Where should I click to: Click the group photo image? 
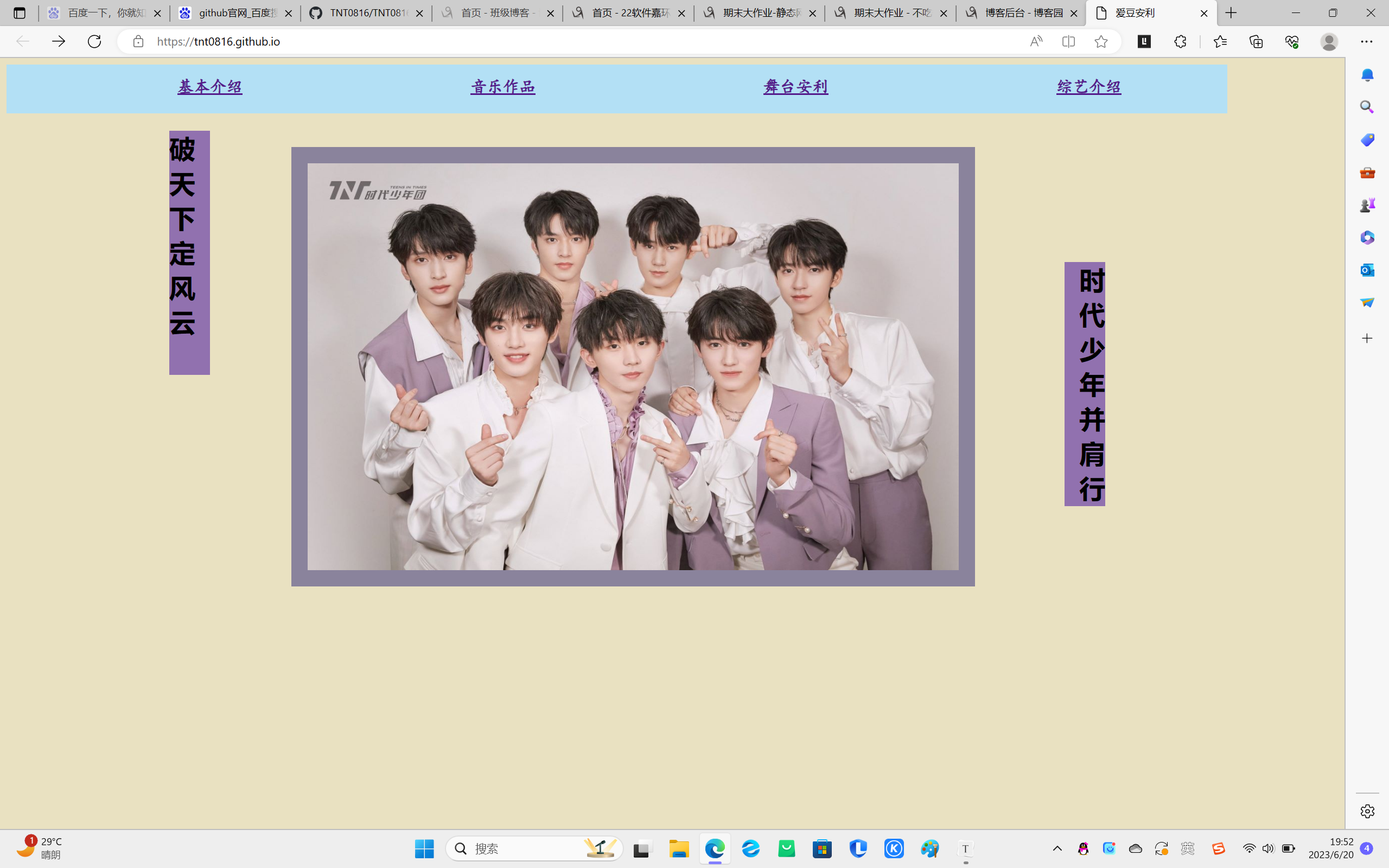633,366
